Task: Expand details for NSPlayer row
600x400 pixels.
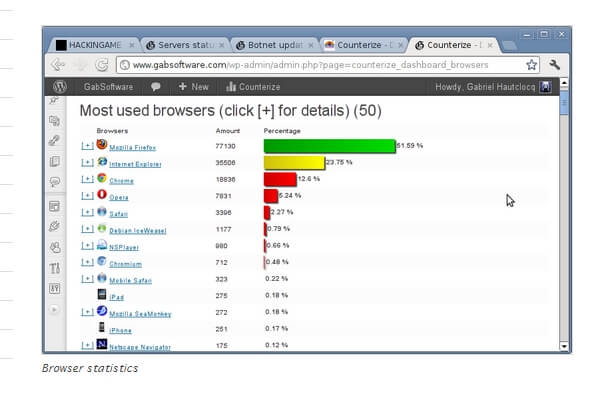Action: [x=87, y=246]
